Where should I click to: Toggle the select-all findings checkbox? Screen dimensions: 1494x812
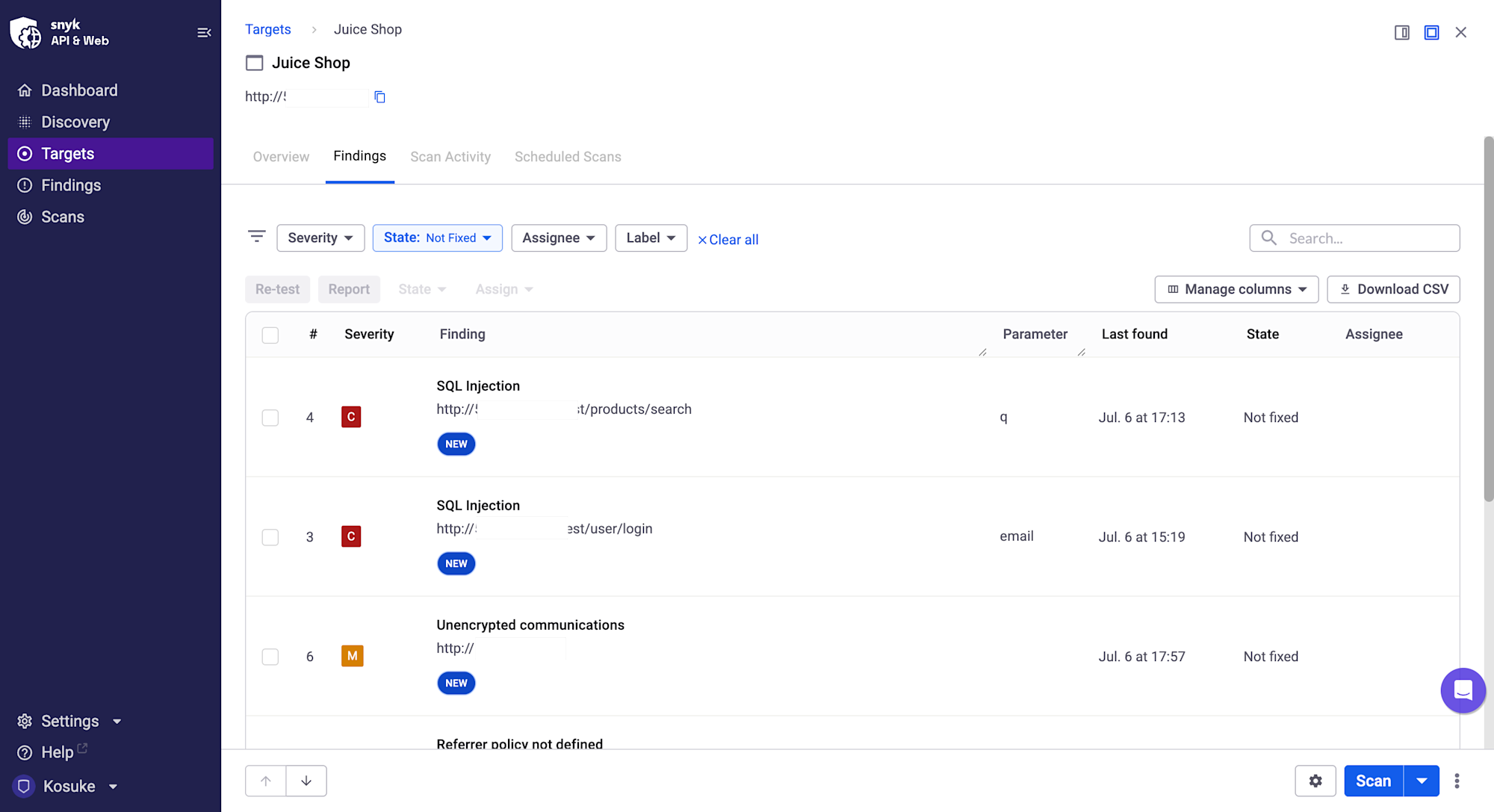(x=270, y=335)
